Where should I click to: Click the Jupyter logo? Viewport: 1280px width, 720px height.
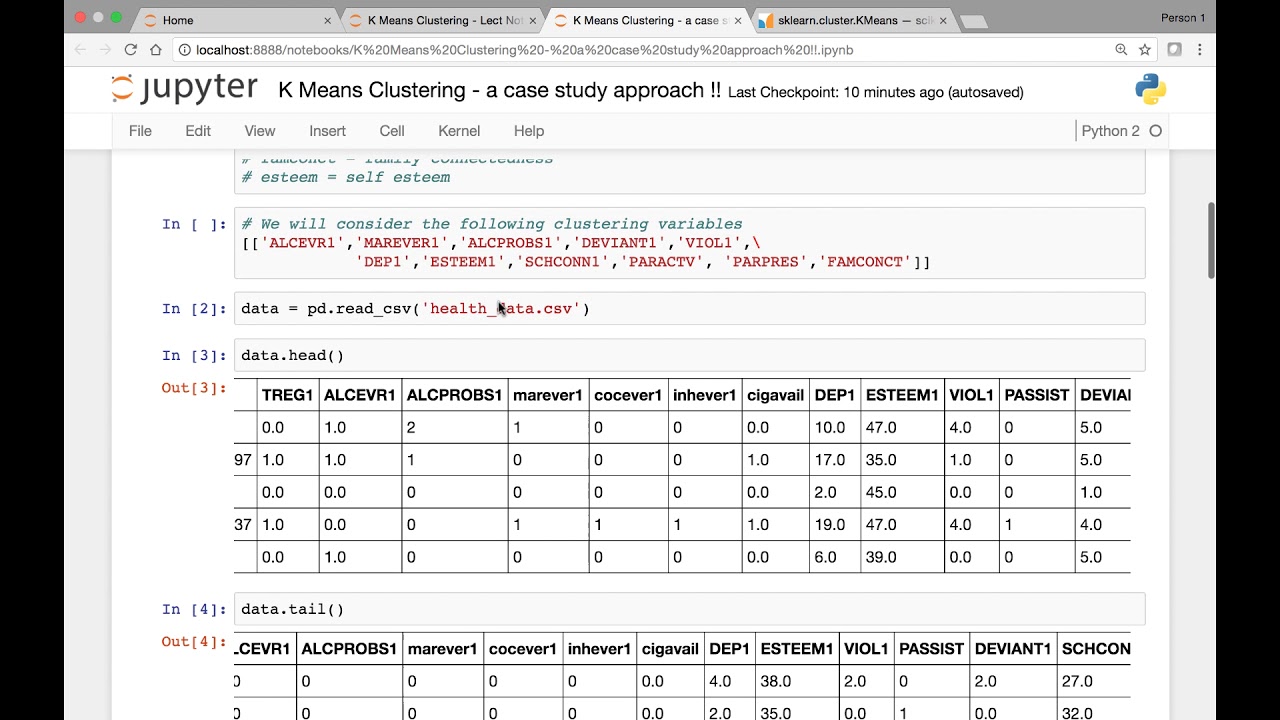184,89
